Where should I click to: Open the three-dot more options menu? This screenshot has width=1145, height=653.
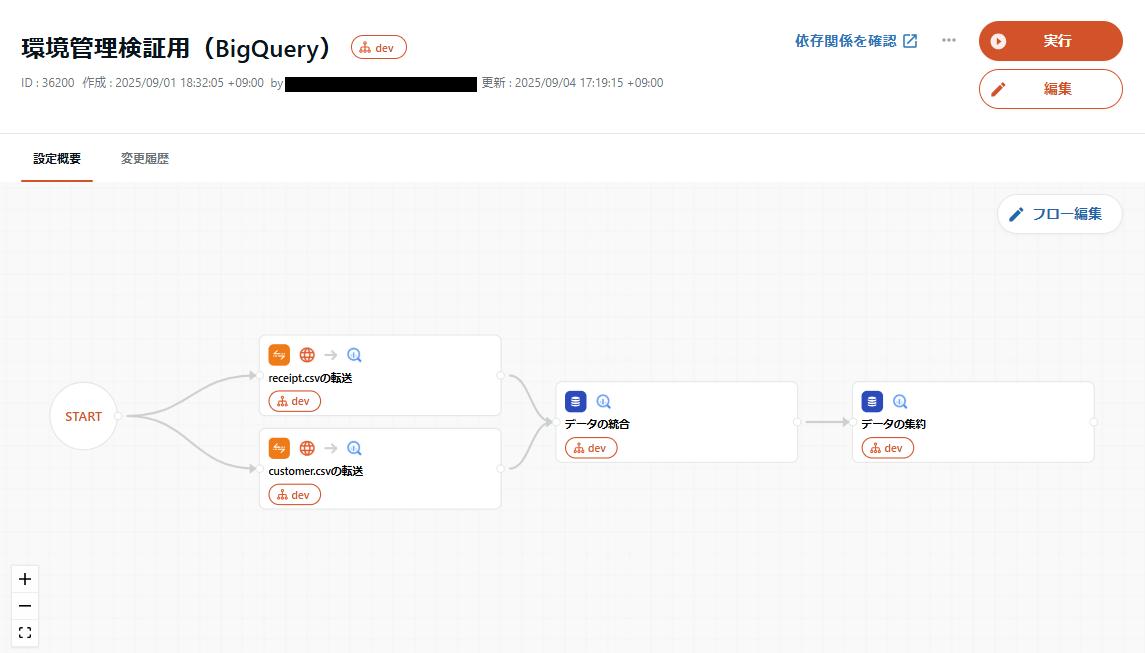[949, 40]
